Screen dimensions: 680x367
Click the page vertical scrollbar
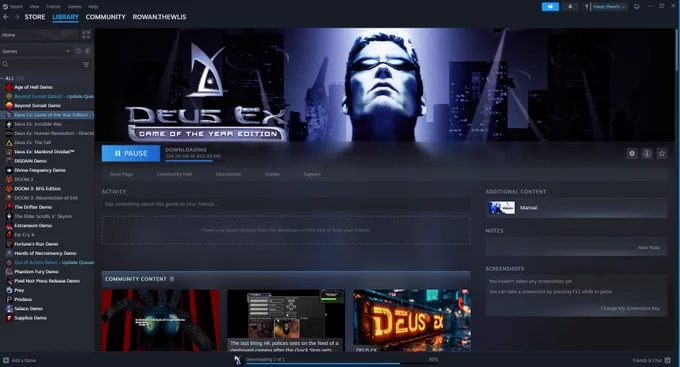677,50
